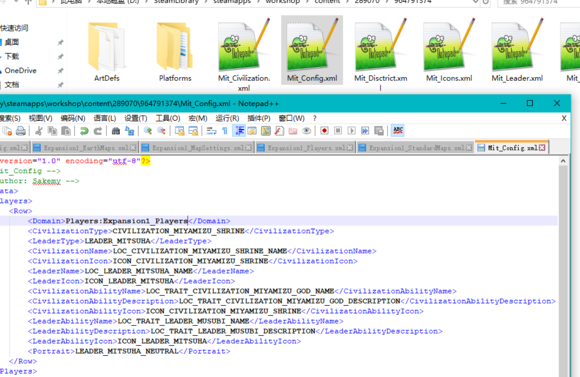Screen dimensions: 580x377
Task: Close the Expansion1_MapSettings.xml tab
Action: tap(249, 148)
